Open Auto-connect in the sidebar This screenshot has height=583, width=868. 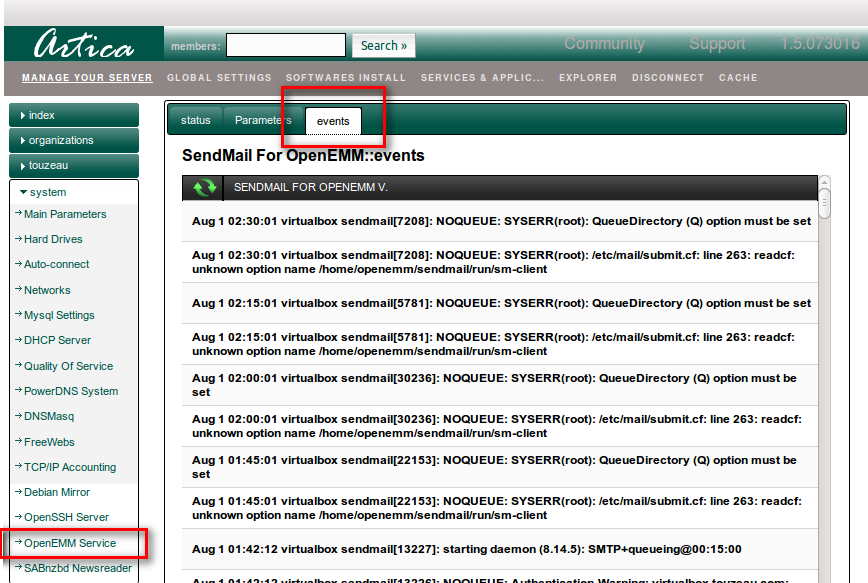(x=56, y=264)
